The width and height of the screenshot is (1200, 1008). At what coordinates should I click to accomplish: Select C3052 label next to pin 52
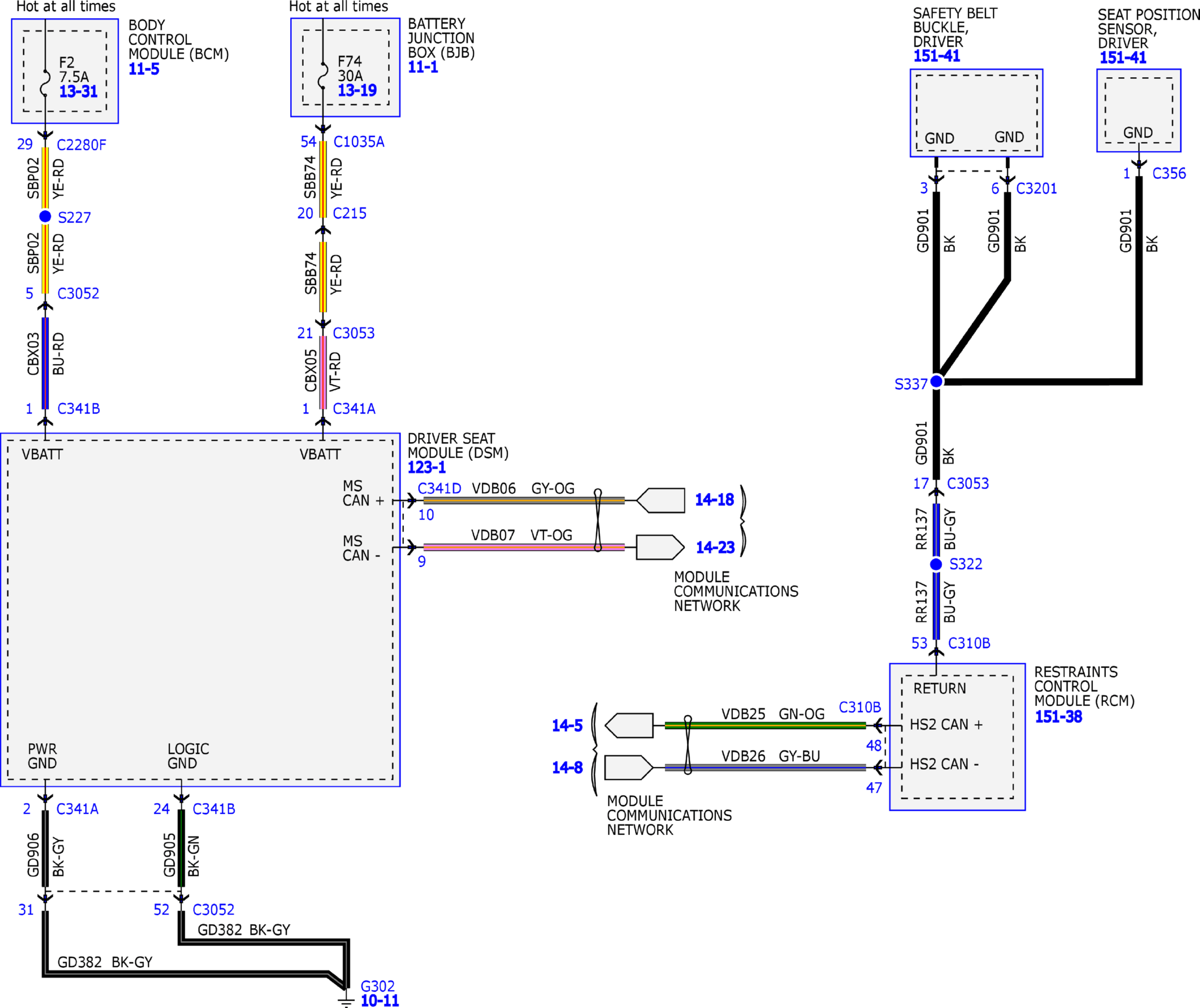[x=214, y=910]
